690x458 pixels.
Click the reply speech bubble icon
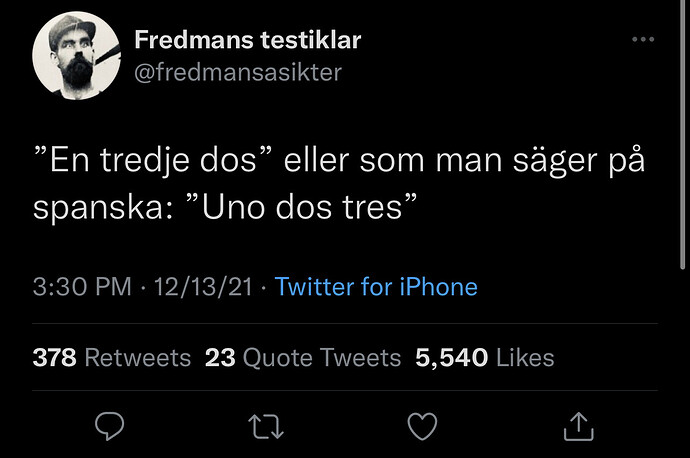110,426
